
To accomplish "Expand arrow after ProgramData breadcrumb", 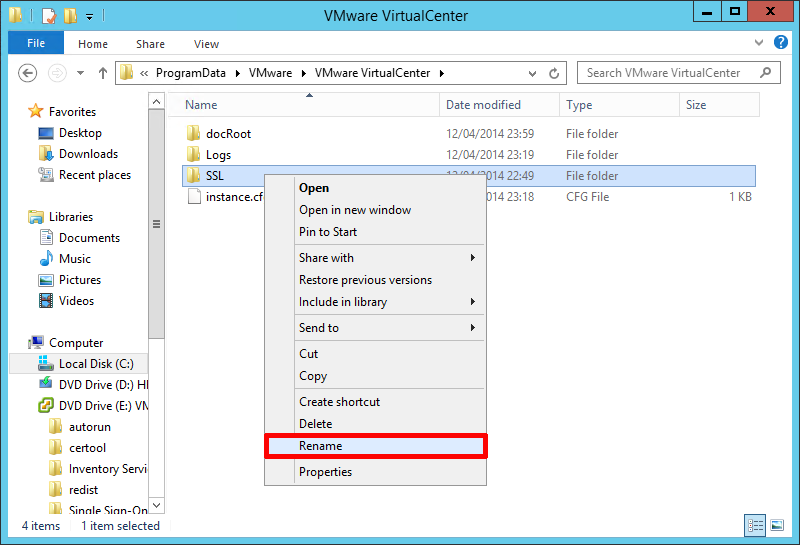I will pyautogui.click(x=238, y=73).
